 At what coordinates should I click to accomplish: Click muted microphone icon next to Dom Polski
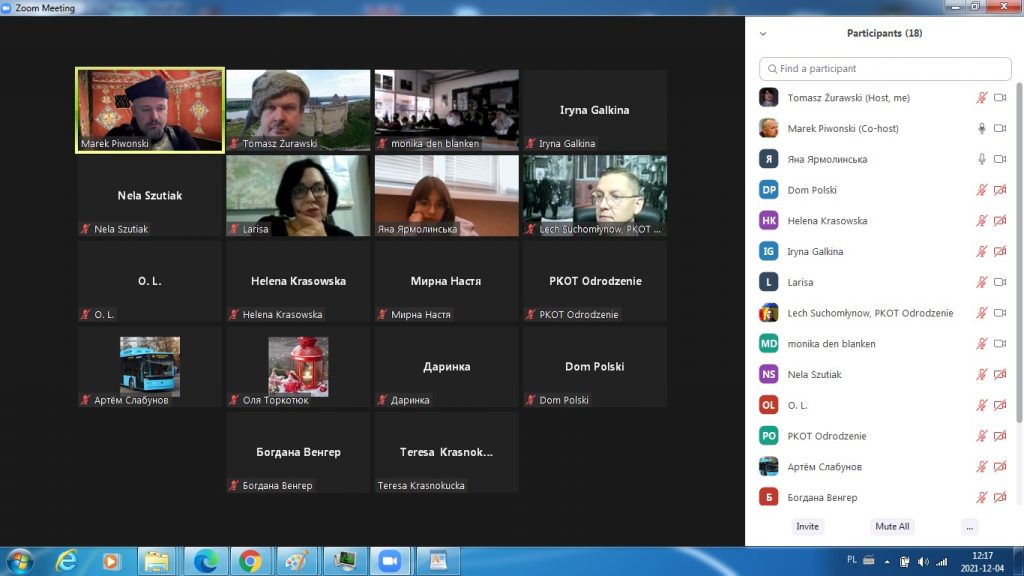(982, 190)
